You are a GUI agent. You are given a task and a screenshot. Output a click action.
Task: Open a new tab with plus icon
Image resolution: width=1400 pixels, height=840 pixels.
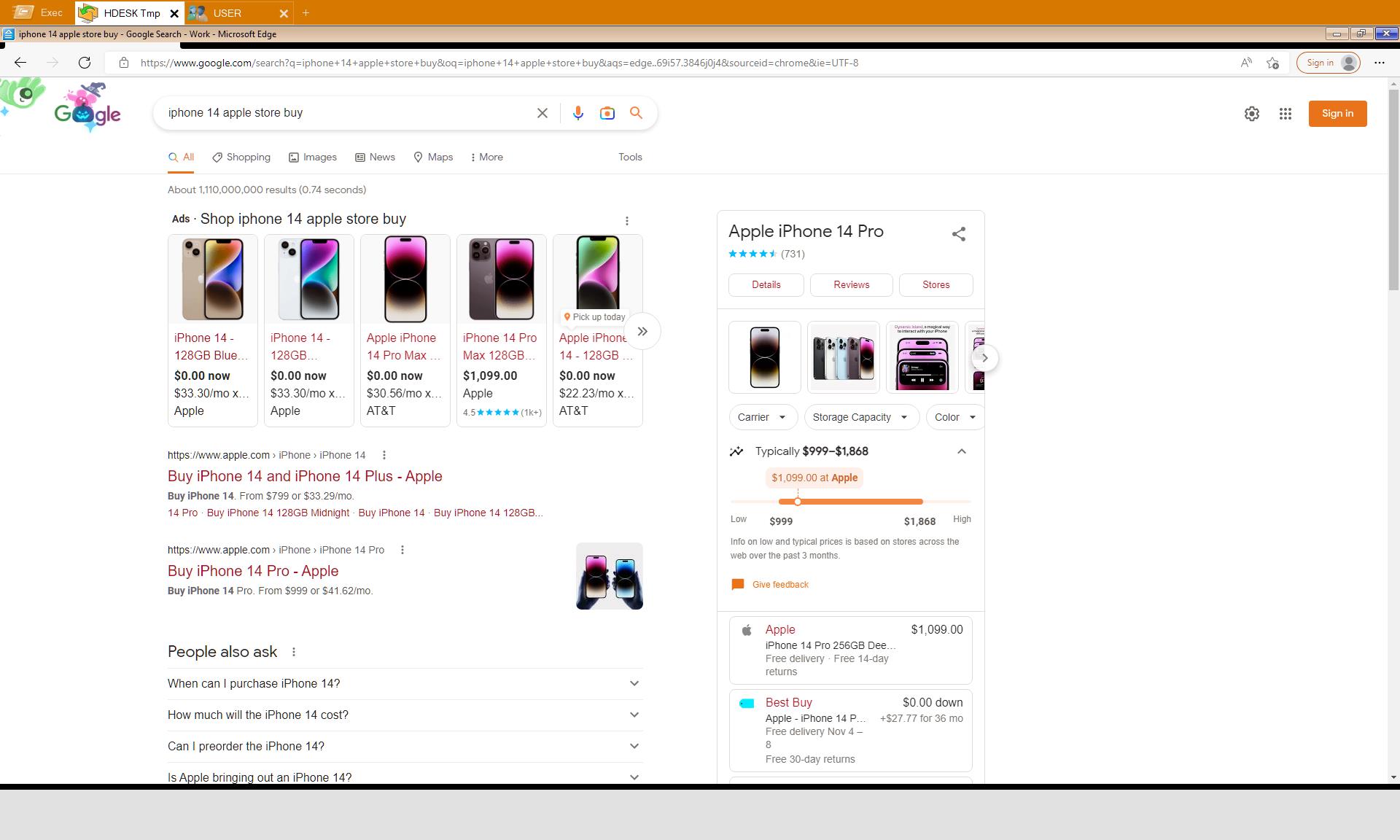306,13
